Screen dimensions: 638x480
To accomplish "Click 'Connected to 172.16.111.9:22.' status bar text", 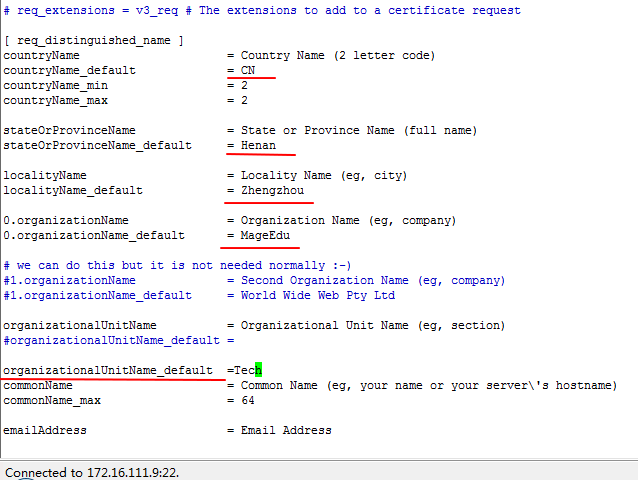I will point(92,473).
